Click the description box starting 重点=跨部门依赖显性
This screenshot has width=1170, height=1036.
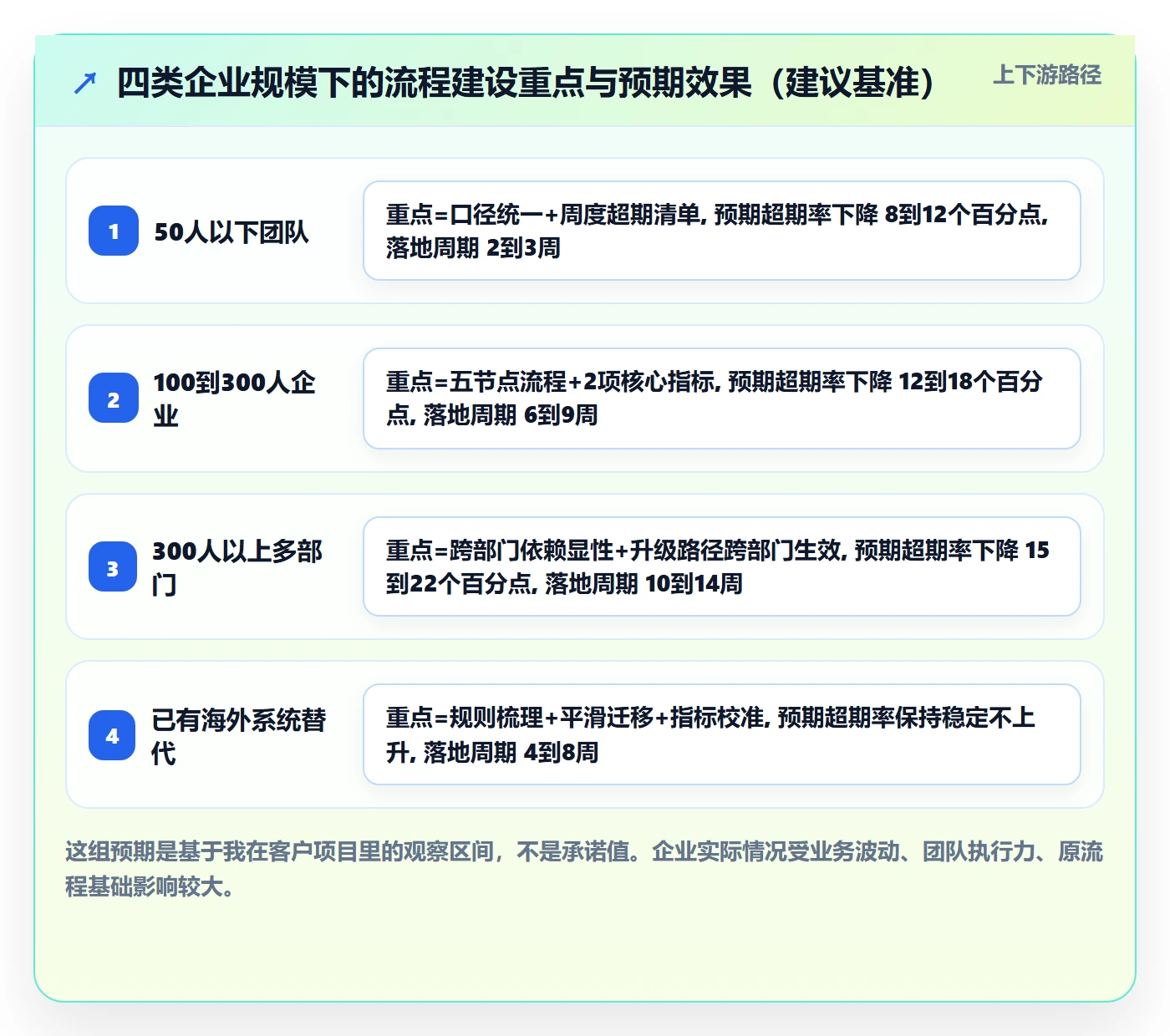pyautogui.click(x=722, y=566)
